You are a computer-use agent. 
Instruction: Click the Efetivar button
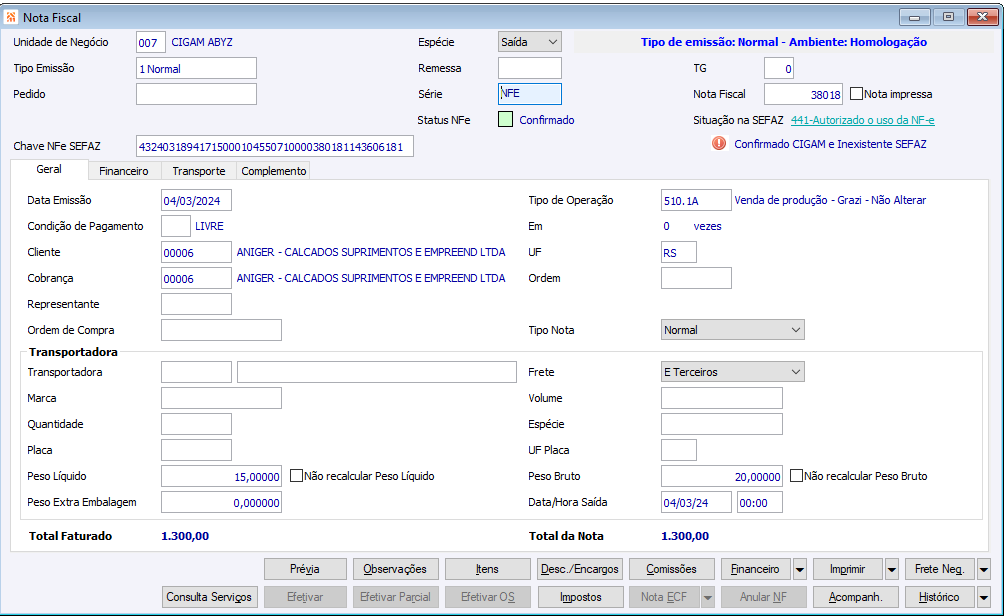[305, 597]
